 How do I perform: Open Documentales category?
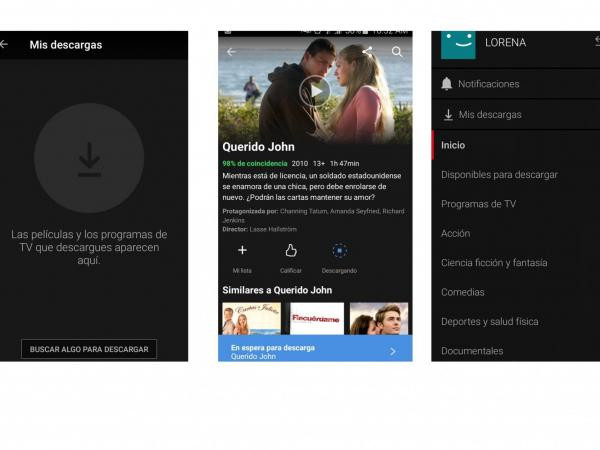click(472, 351)
